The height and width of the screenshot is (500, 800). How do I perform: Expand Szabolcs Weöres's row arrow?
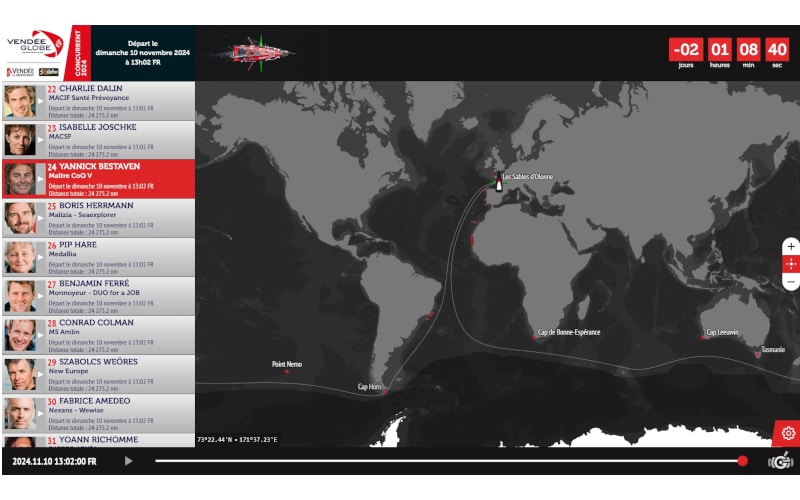40,374
